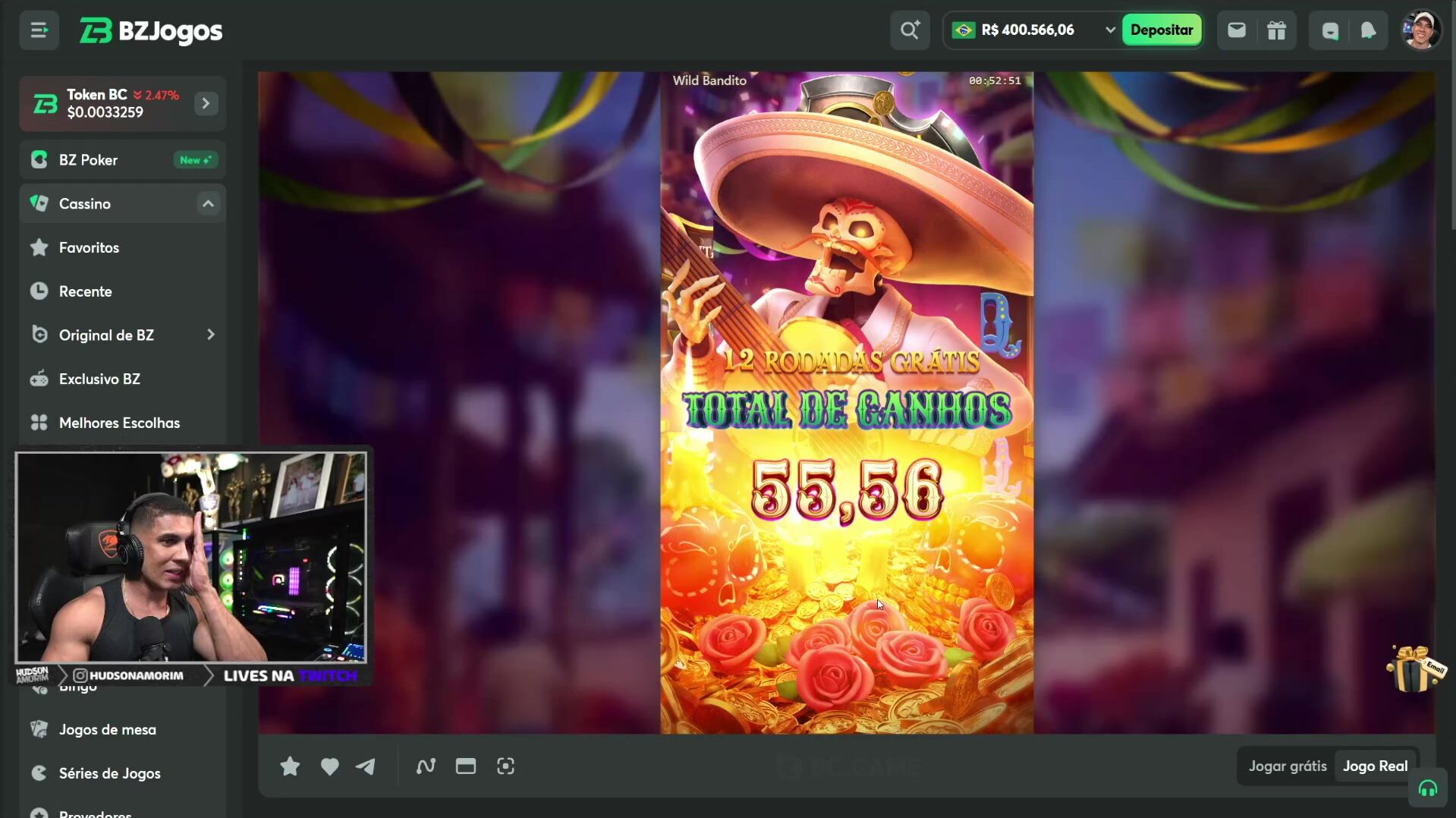Open BZ Poker menu item
Image resolution: width=1456 pixels, height=818 pixels.
(x=123, y=160)
